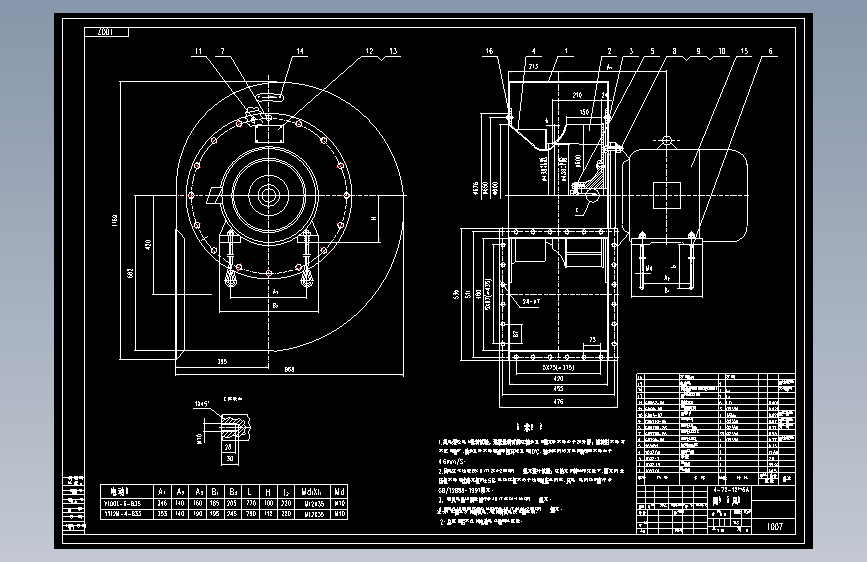867x562 pixels.
Task: Select part callout number 15
Action: click(744, 51)
